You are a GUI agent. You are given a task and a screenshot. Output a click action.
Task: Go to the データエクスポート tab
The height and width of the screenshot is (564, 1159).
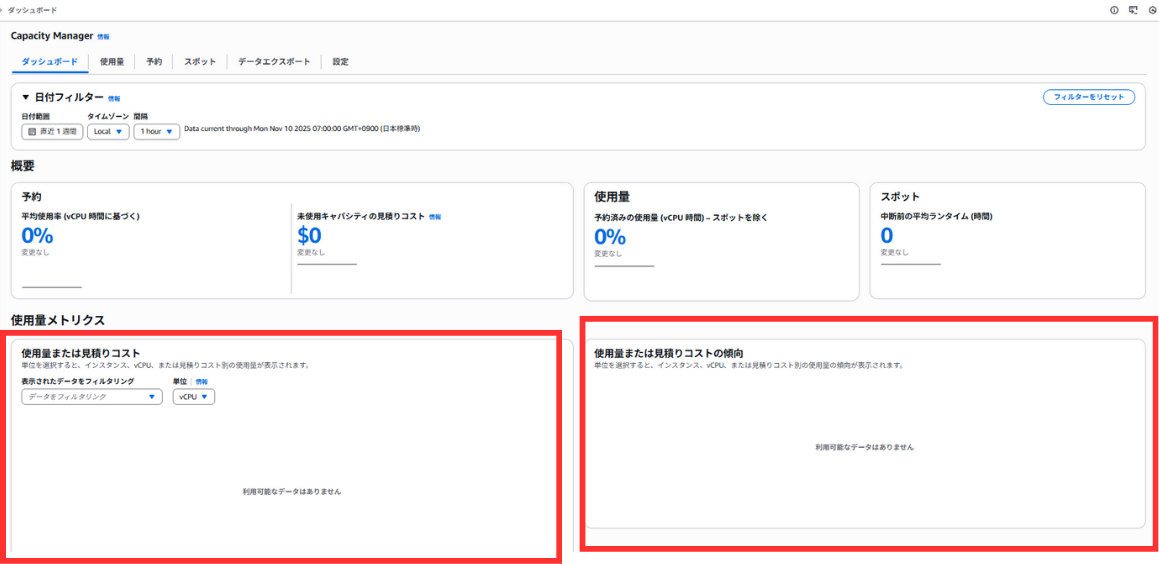[x=274, y=62]
